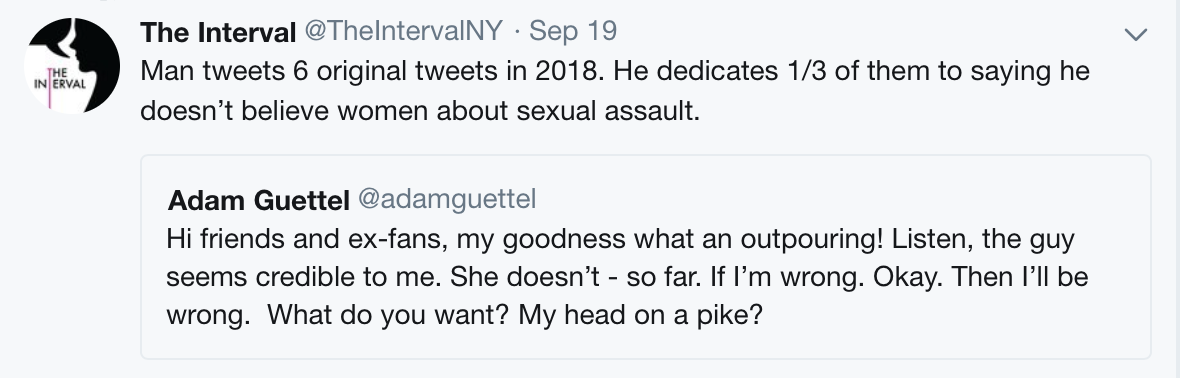Click the 'IN|ERVAL' lettering inside the avatar

pyautogui.click(x=60, y=84)
